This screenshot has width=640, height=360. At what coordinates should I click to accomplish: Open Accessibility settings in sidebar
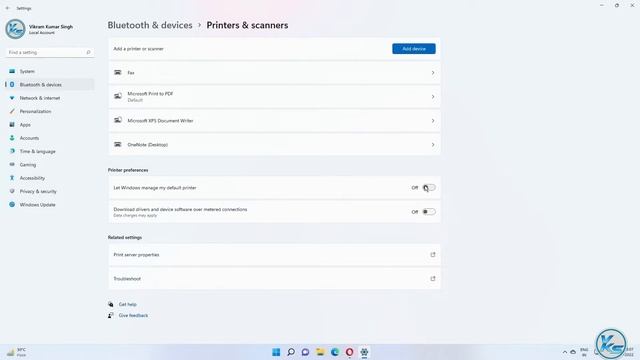pyautogui.click(x=49, y=178)
